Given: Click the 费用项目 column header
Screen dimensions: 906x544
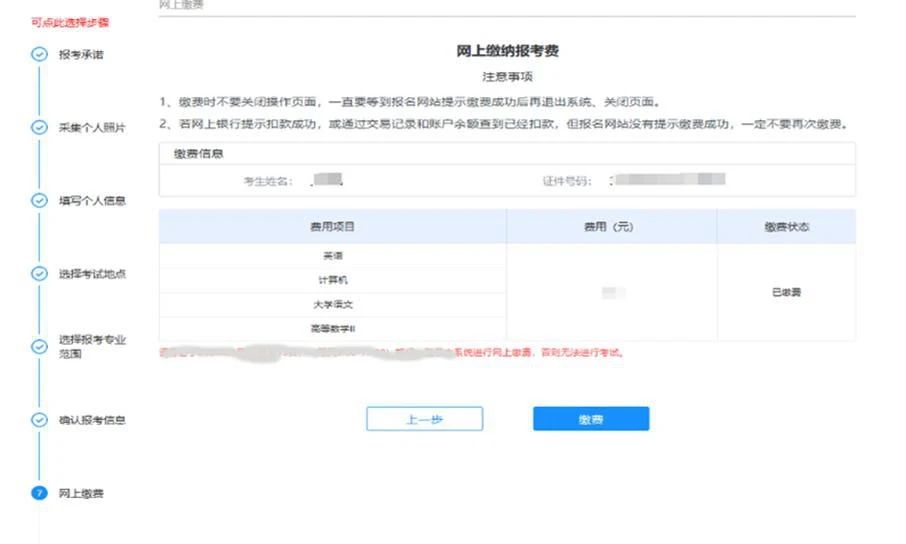Looking at the screenshot, I should coord(332,227).
